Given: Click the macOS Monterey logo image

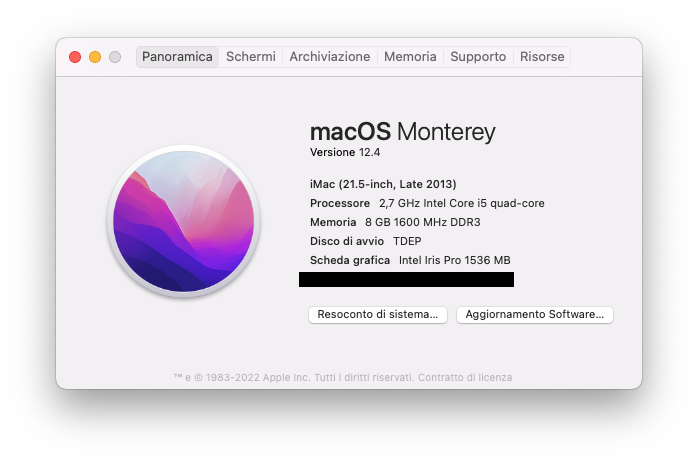Looking at the screenshot, I should pos(183,221).
